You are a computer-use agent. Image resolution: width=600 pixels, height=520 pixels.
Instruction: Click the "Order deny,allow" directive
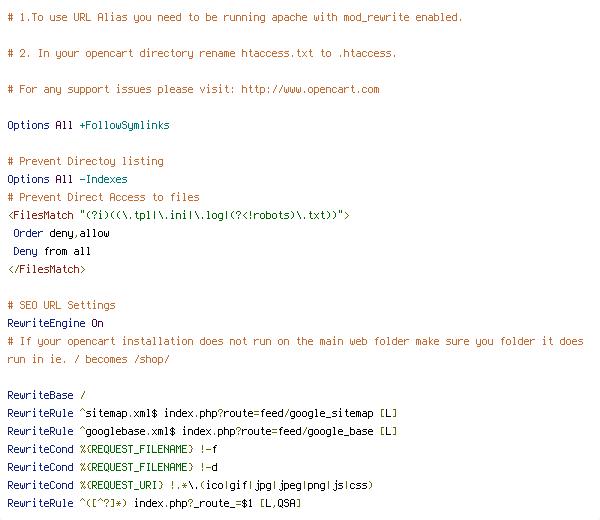[61, 233]
